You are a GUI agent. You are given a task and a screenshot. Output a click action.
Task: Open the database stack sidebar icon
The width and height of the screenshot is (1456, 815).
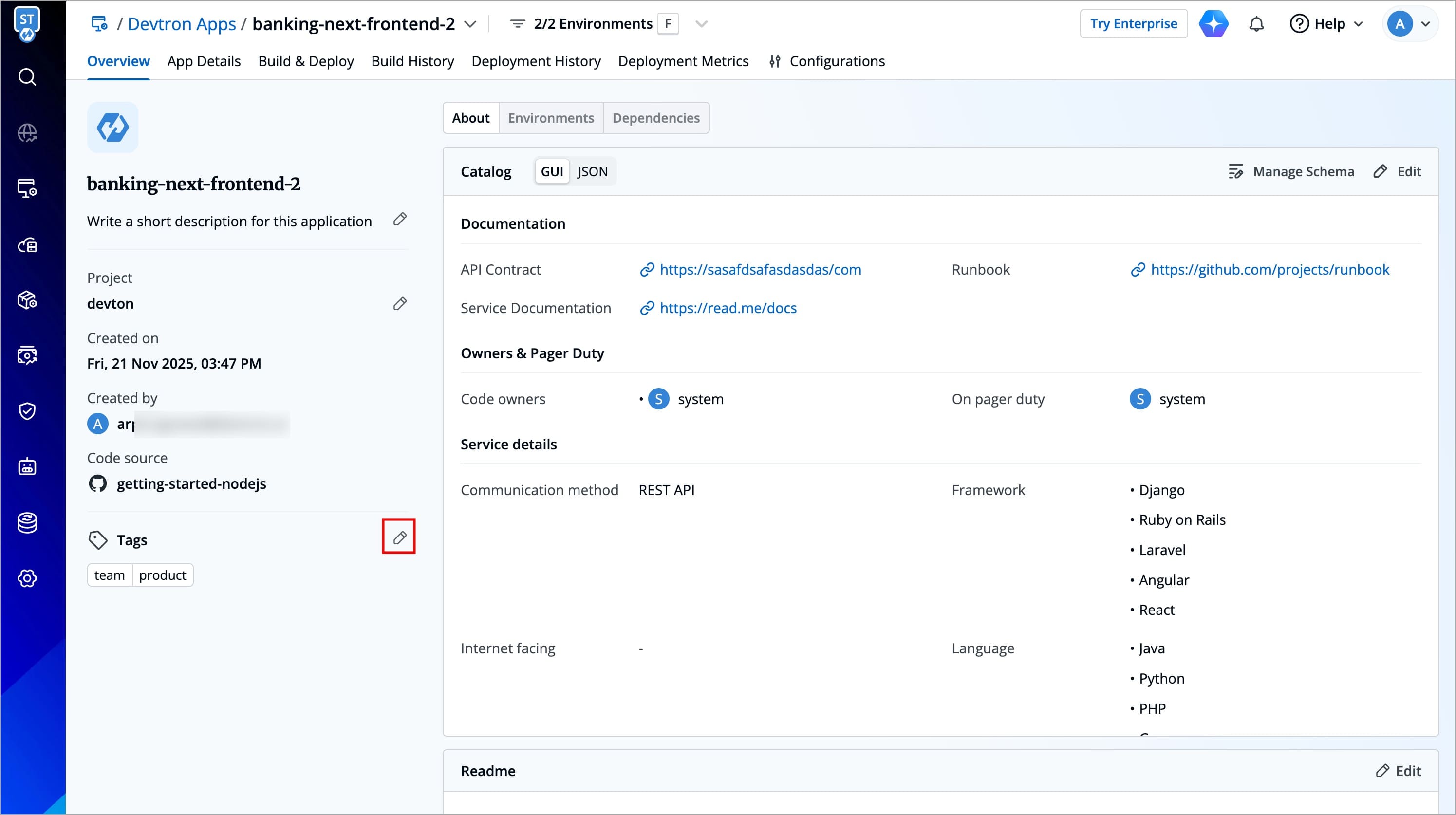27,523
